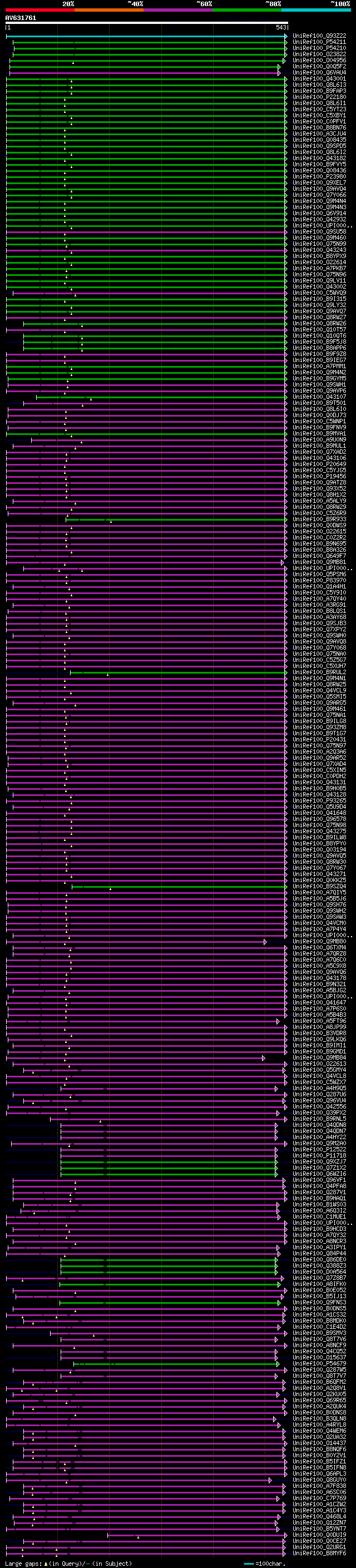Open the UniRef100_Q8GUY0 label
This screenshot has height=1568, width=356.
[x=319, y=1480]
